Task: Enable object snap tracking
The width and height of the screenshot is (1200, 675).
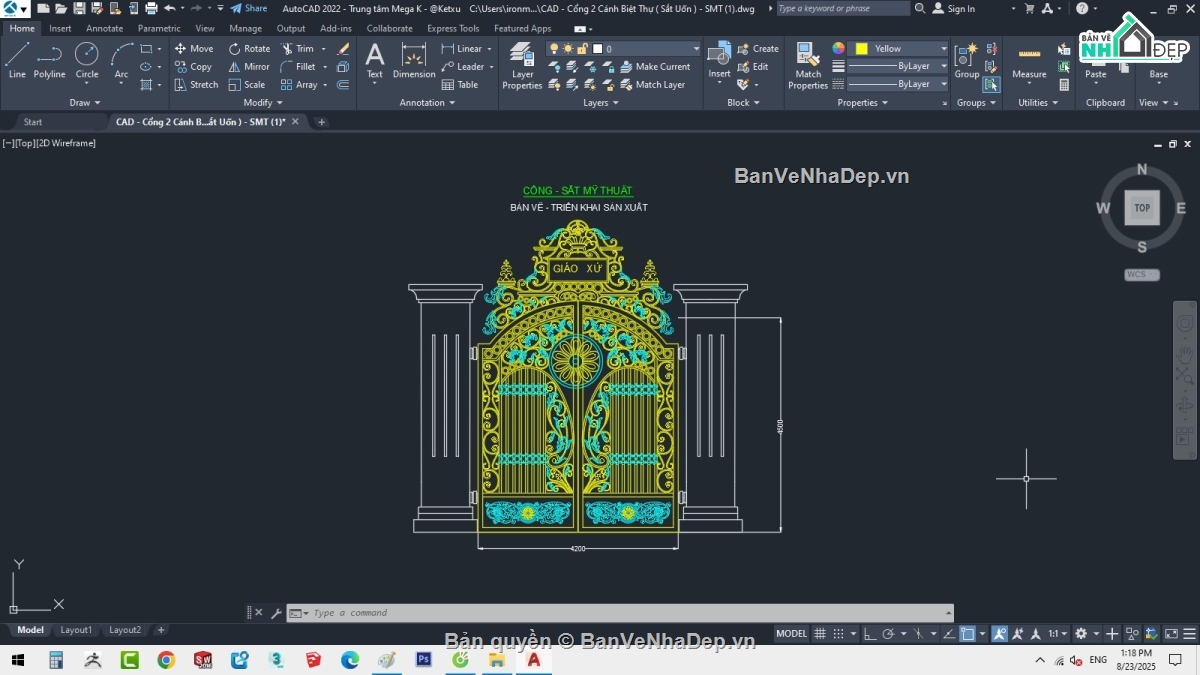Action: point(949,633)
